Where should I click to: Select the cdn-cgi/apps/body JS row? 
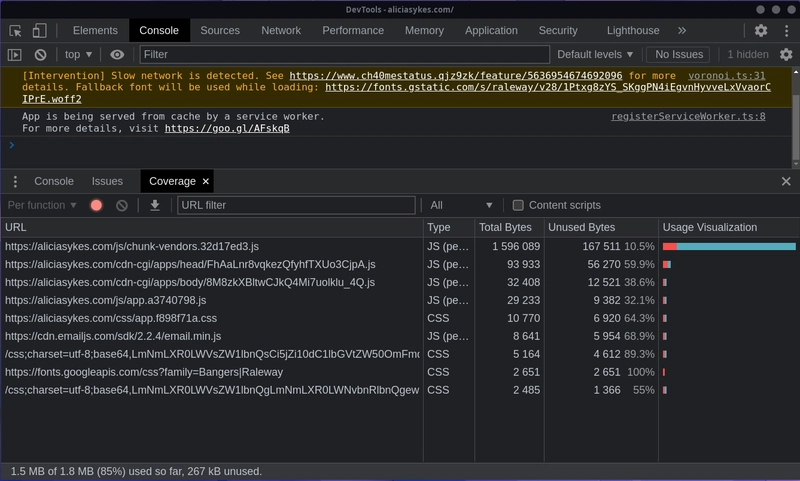pyautogui.click(x=400, y=282)
